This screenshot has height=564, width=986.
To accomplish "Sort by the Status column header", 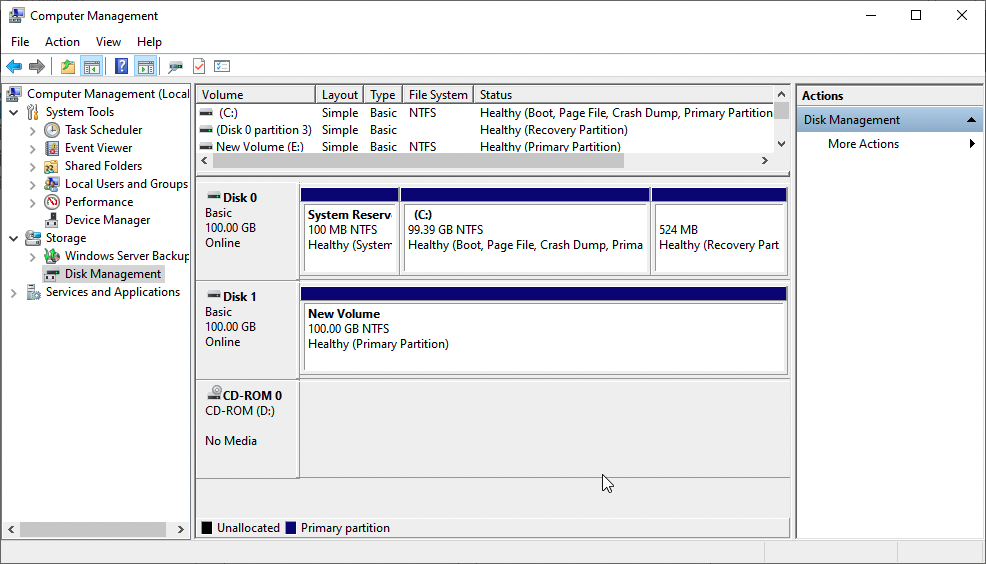I will [623, 94].
